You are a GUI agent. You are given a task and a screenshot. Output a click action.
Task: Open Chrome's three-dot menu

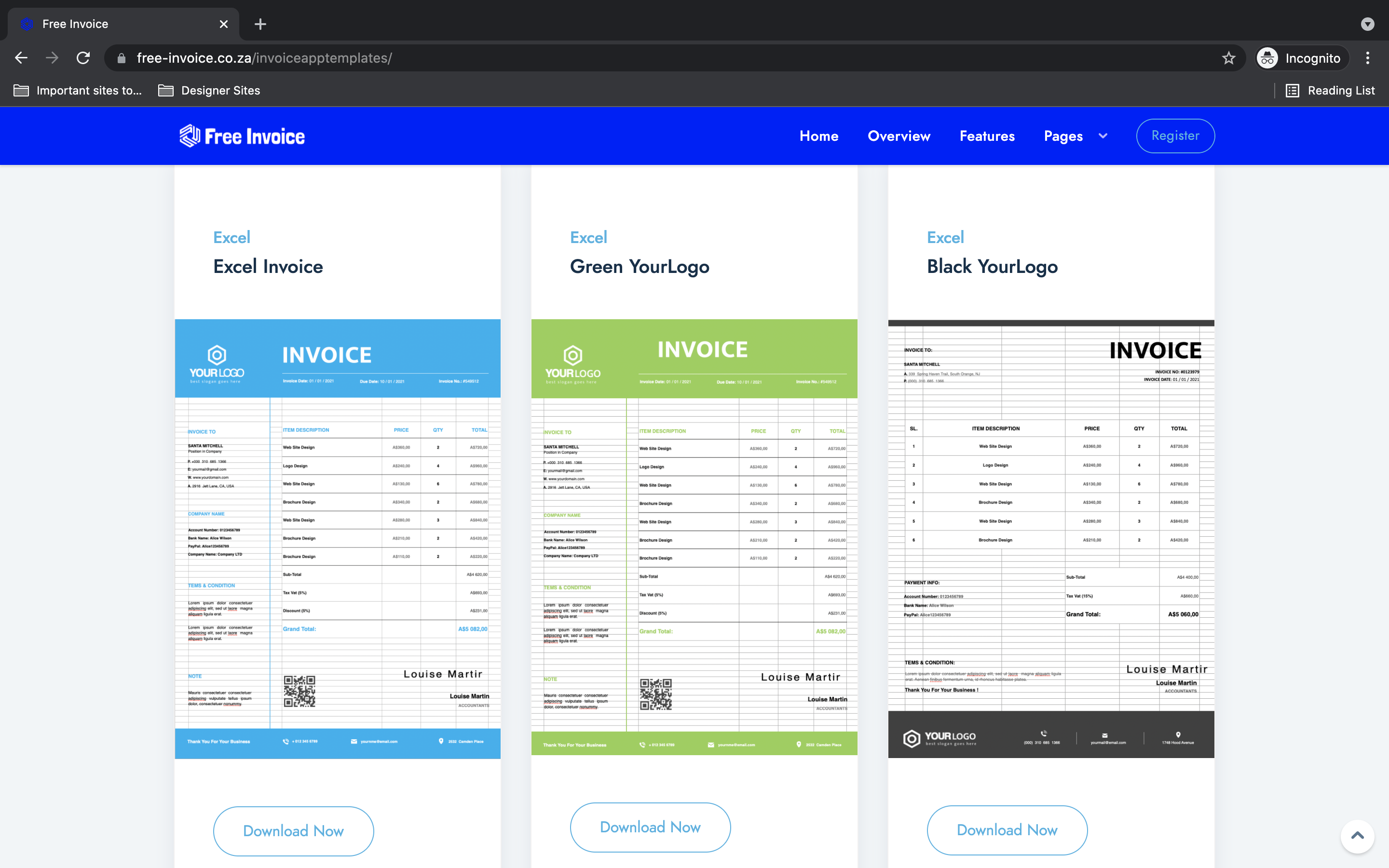pyautogui.click(x=1368, y=57)
